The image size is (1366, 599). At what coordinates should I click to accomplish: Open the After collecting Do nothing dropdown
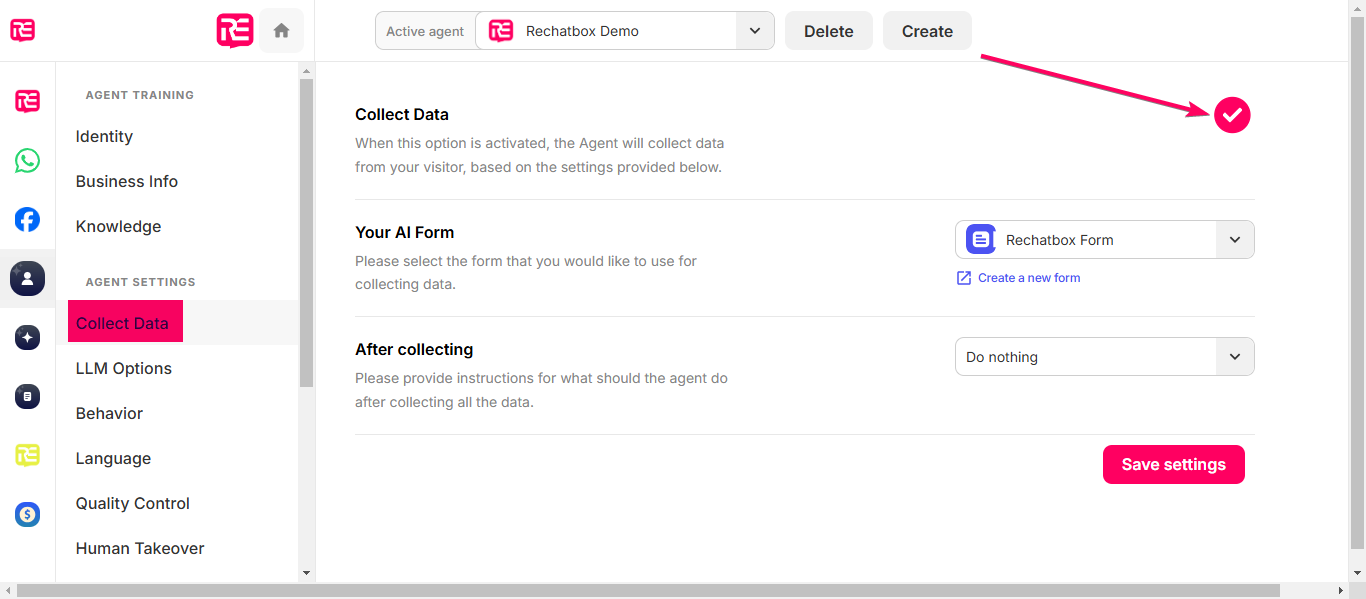(x=1104, y=357)
